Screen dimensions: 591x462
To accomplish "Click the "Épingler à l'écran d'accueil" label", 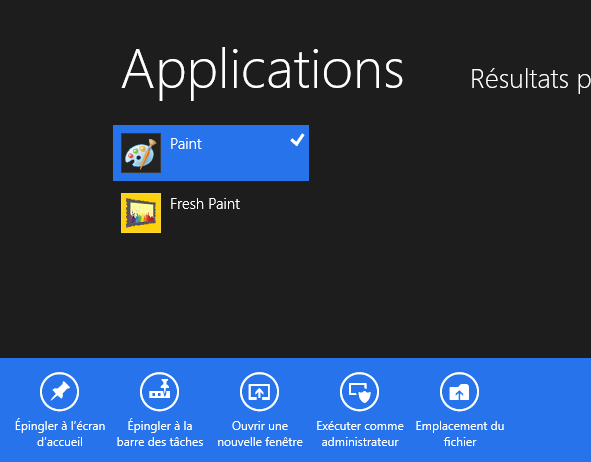I will [60, 434].
